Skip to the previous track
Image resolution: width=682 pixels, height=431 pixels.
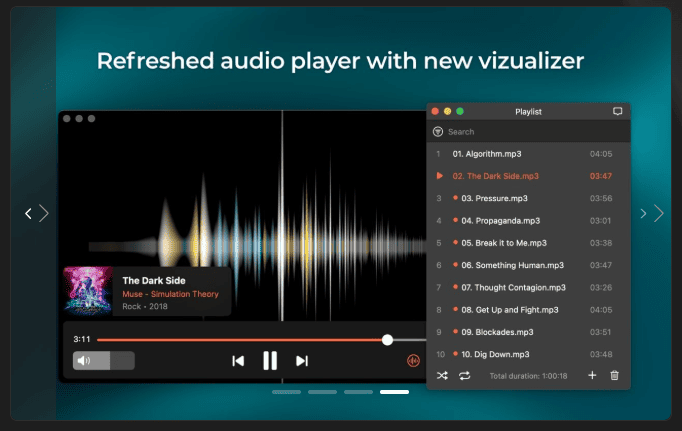coord(238,361)
